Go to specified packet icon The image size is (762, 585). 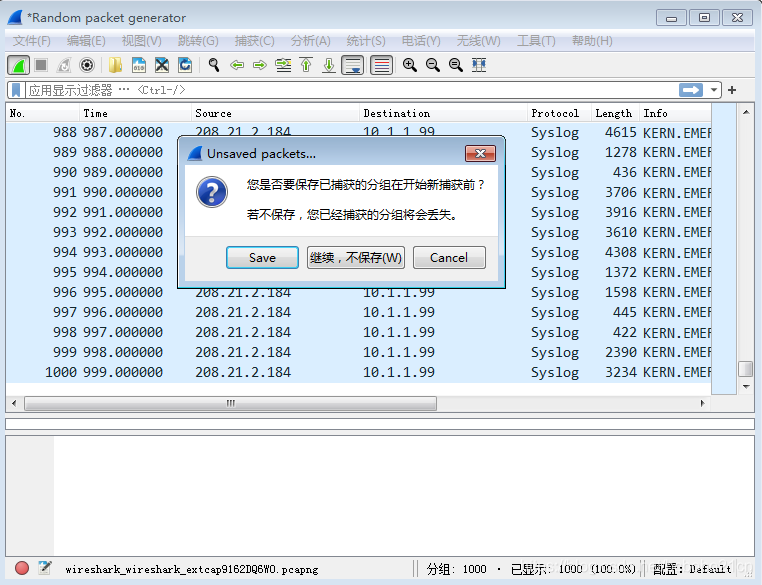283,65
